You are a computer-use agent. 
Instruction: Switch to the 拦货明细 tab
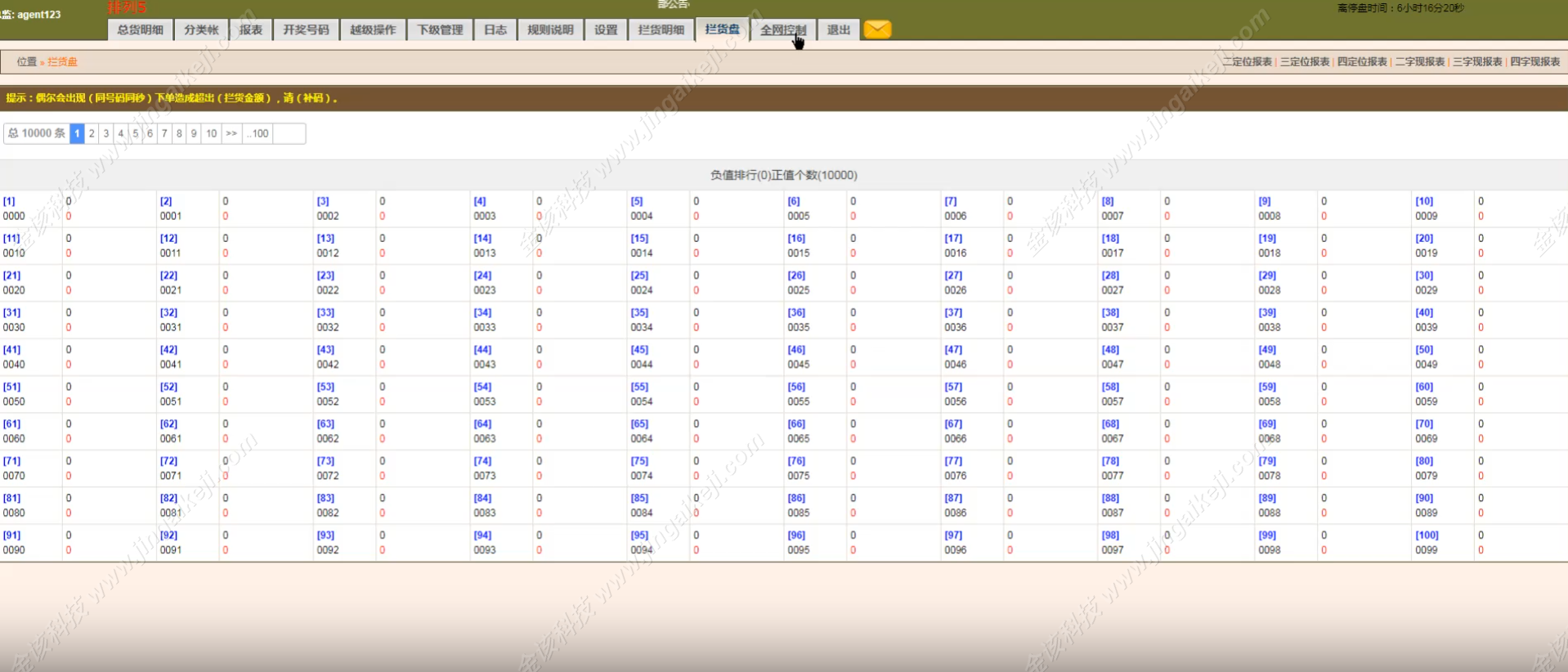[661, 29]
